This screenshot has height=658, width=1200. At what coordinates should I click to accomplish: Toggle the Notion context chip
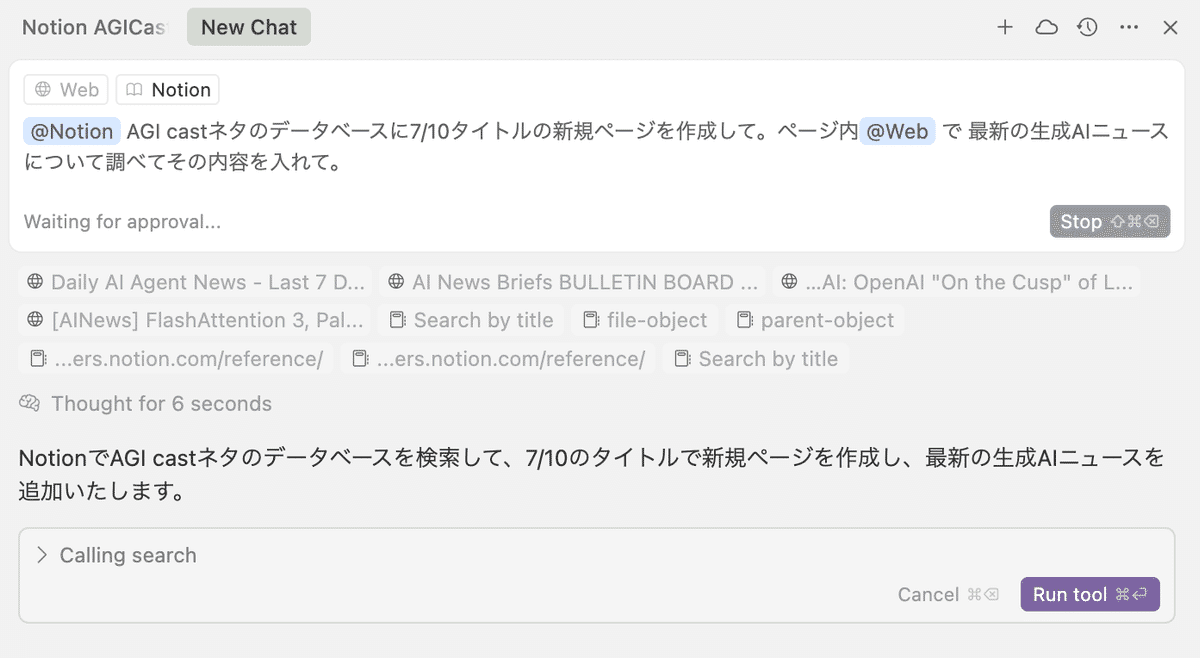(x=167, y=90)
